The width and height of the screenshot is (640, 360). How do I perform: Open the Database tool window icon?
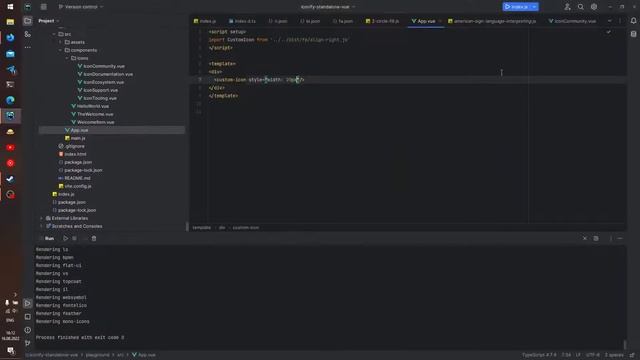point(633,34)
